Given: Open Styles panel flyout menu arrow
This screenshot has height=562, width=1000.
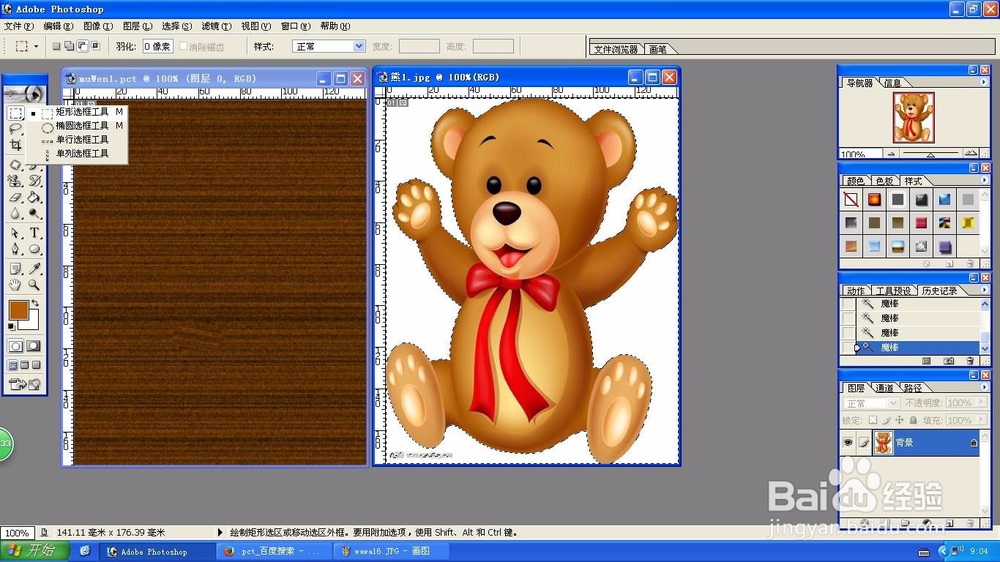Looking at the screenshot, I should pyautogui.click(x=983, y=181).
